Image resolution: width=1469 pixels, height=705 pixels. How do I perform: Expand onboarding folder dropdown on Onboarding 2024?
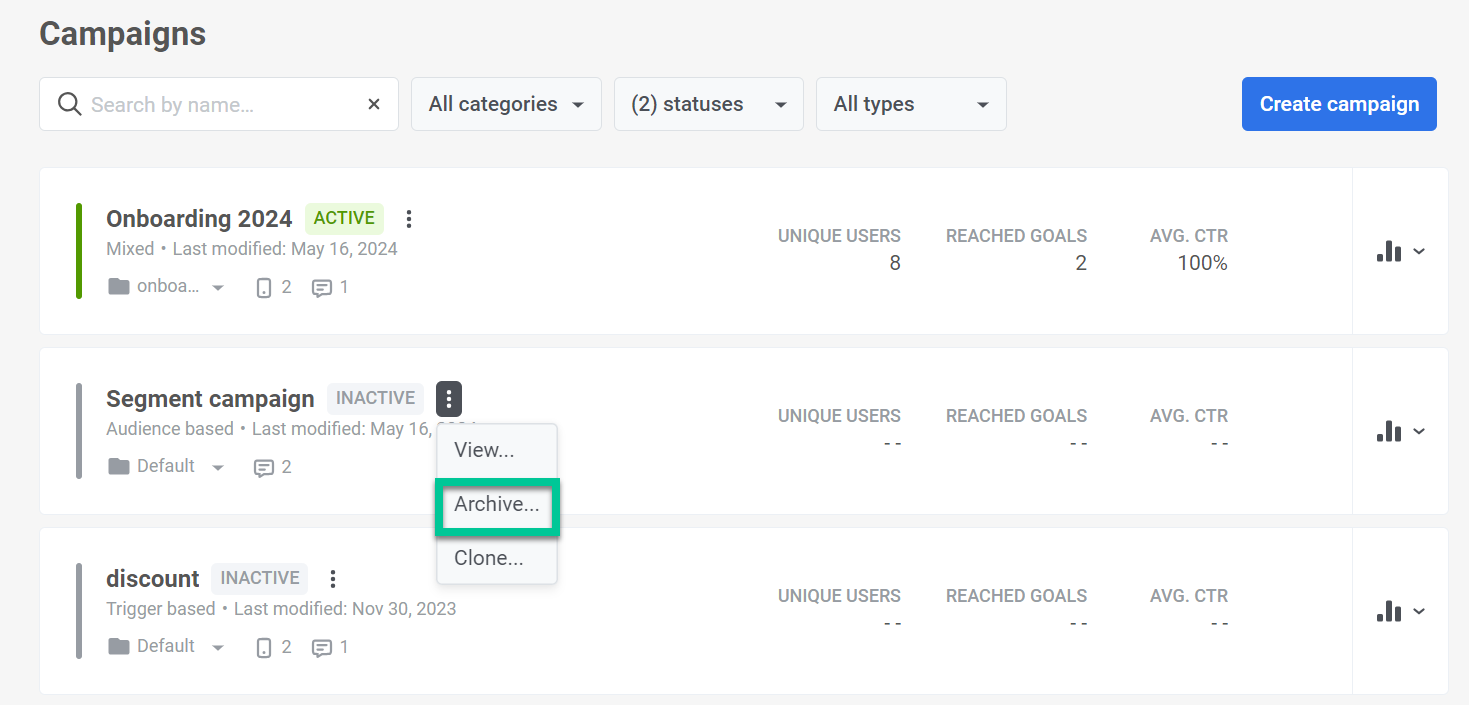[x=218, y=288]
